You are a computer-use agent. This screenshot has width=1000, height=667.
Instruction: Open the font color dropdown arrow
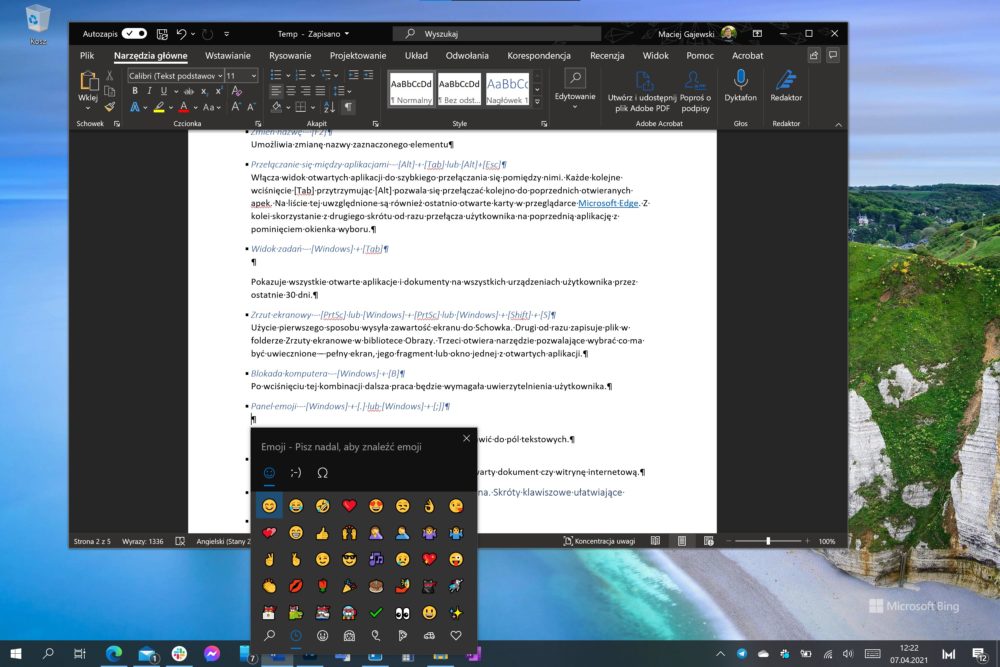coord(195,108)
